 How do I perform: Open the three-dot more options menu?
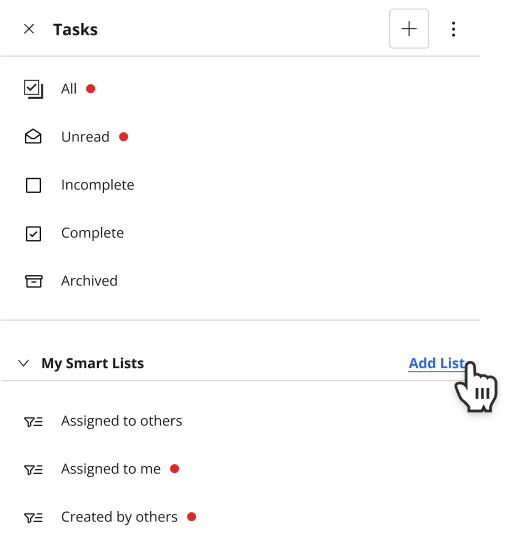click(x=453, y=29)
